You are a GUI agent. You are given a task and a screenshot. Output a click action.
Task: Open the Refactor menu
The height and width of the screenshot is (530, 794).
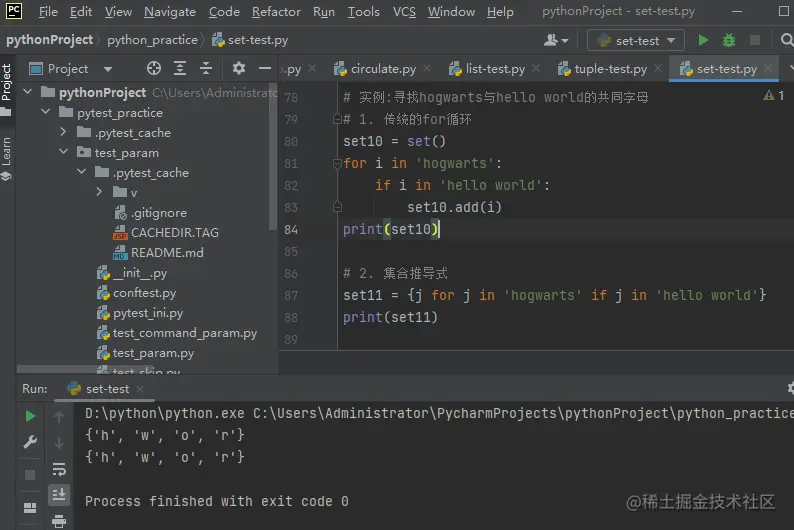(276, 12)
